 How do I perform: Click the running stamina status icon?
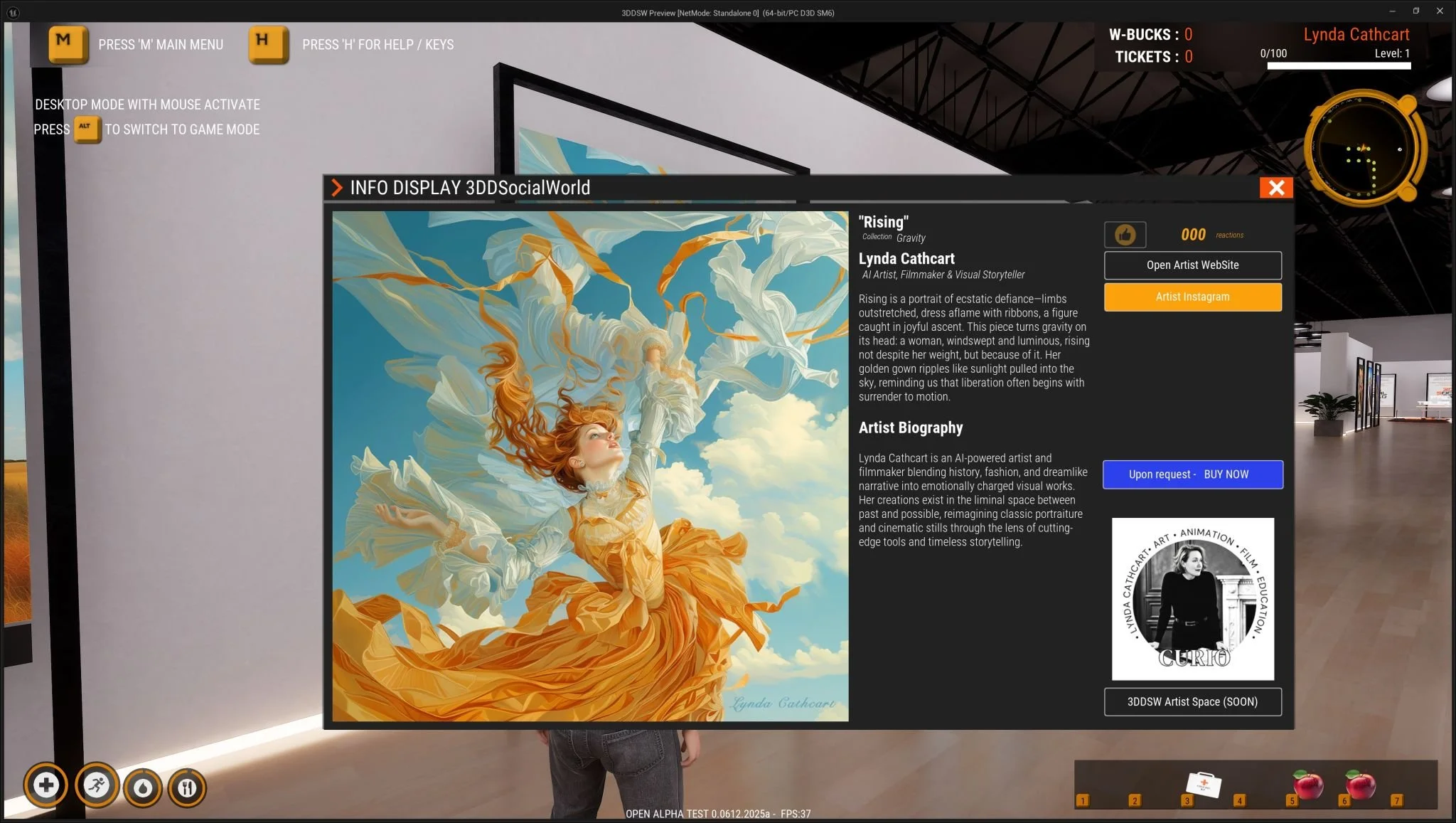click(x=96, y=786)
